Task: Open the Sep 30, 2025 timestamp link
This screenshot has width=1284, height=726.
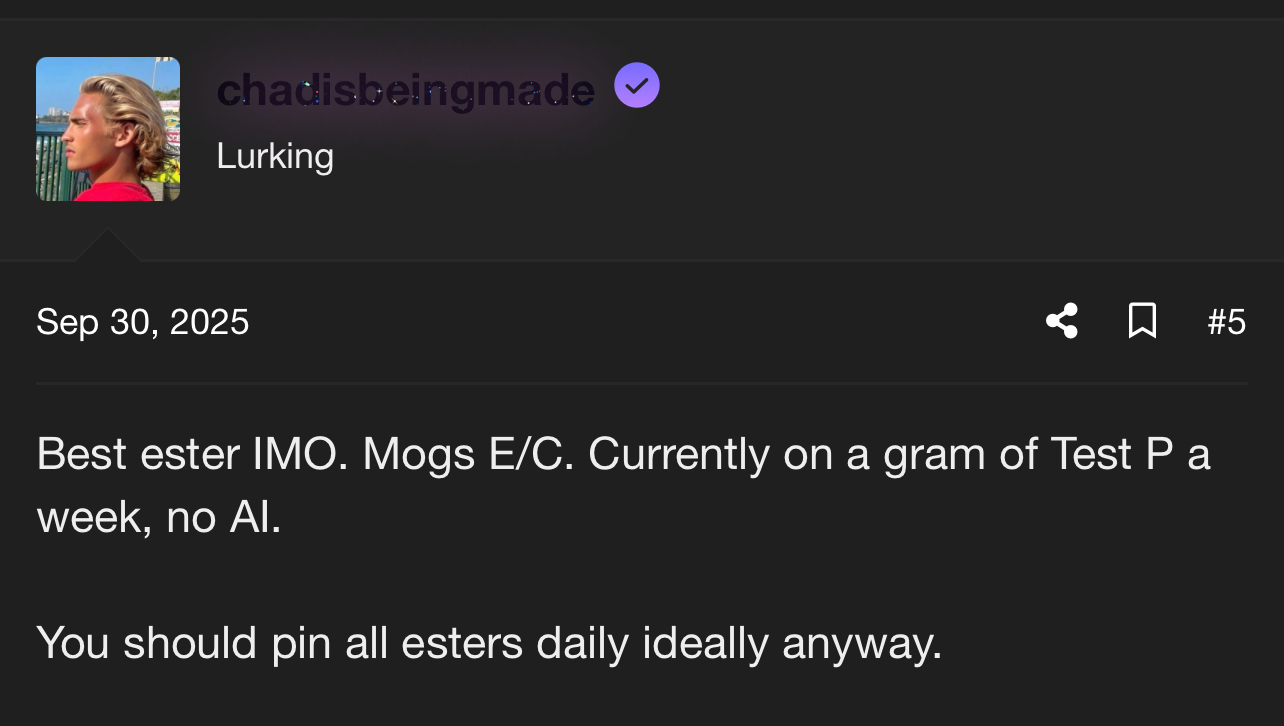Action: coord(143,322)
